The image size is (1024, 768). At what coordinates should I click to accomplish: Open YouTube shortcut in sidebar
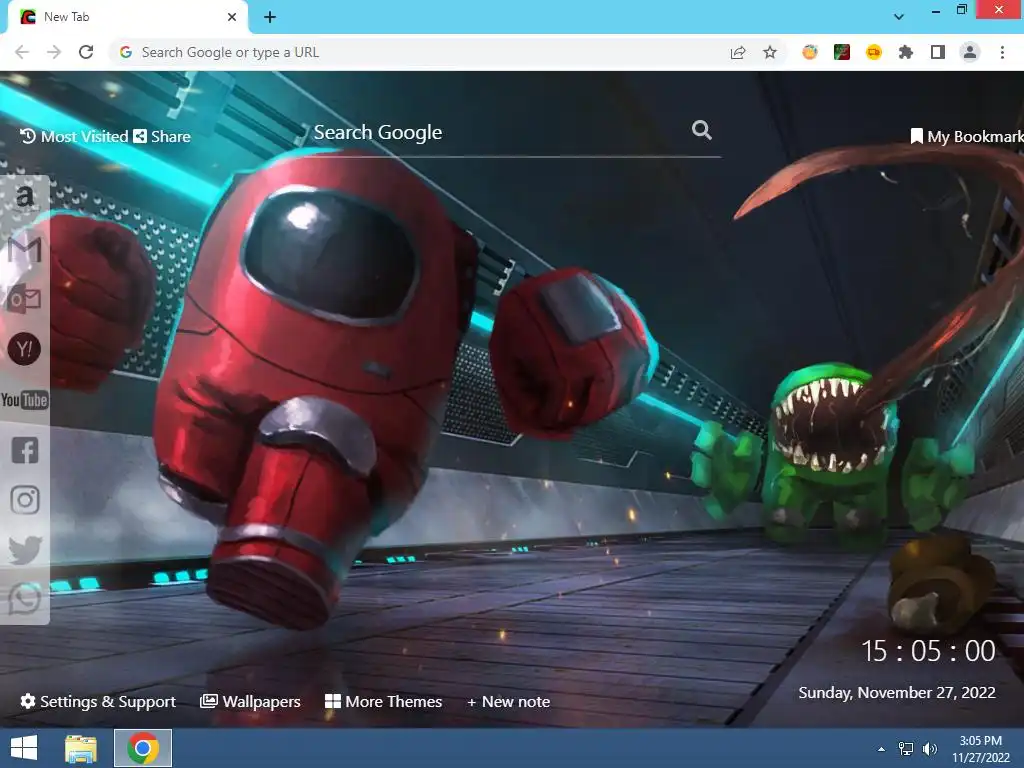point(24,400)
